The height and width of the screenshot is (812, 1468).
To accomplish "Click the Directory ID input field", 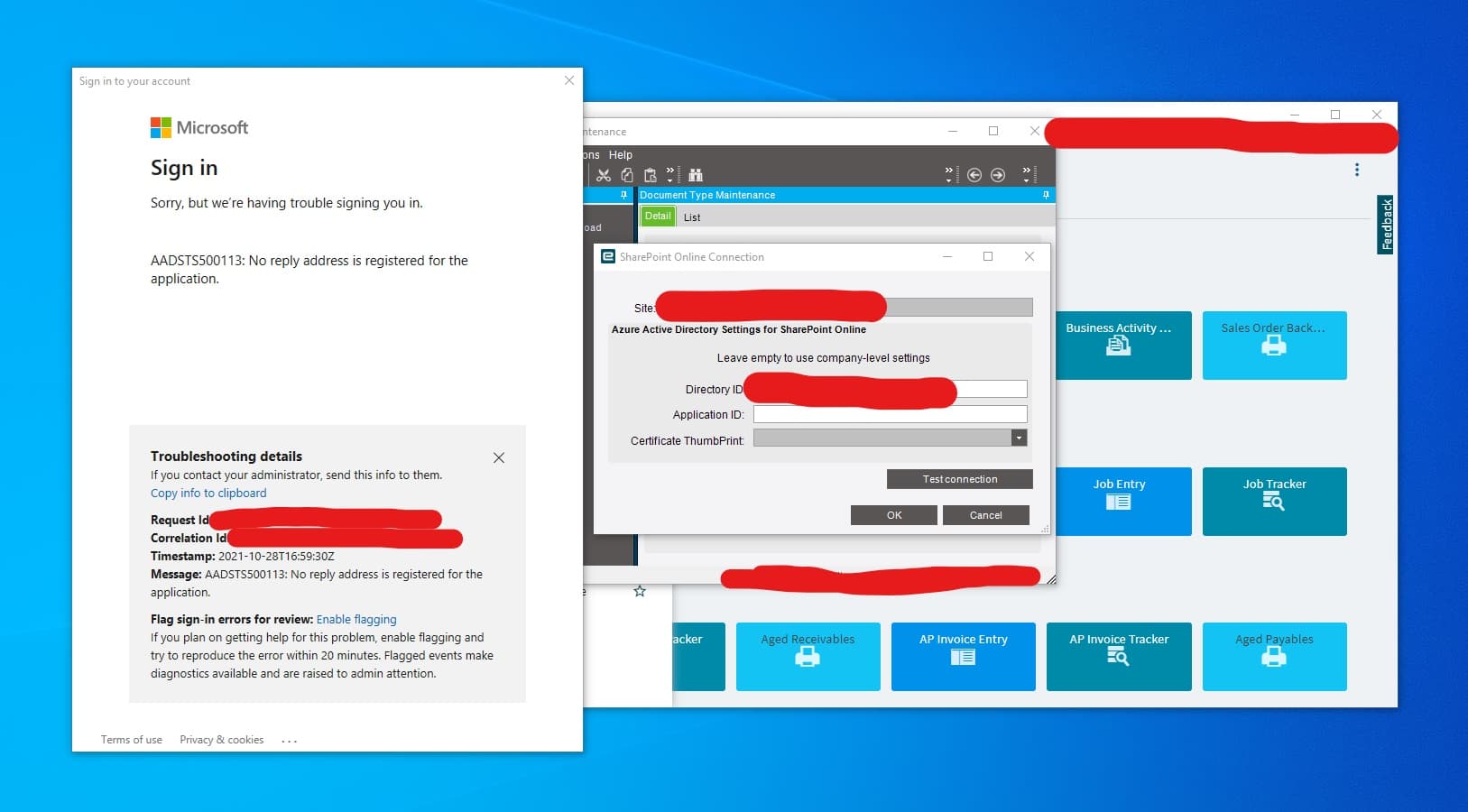I will (x=890, y=389).
